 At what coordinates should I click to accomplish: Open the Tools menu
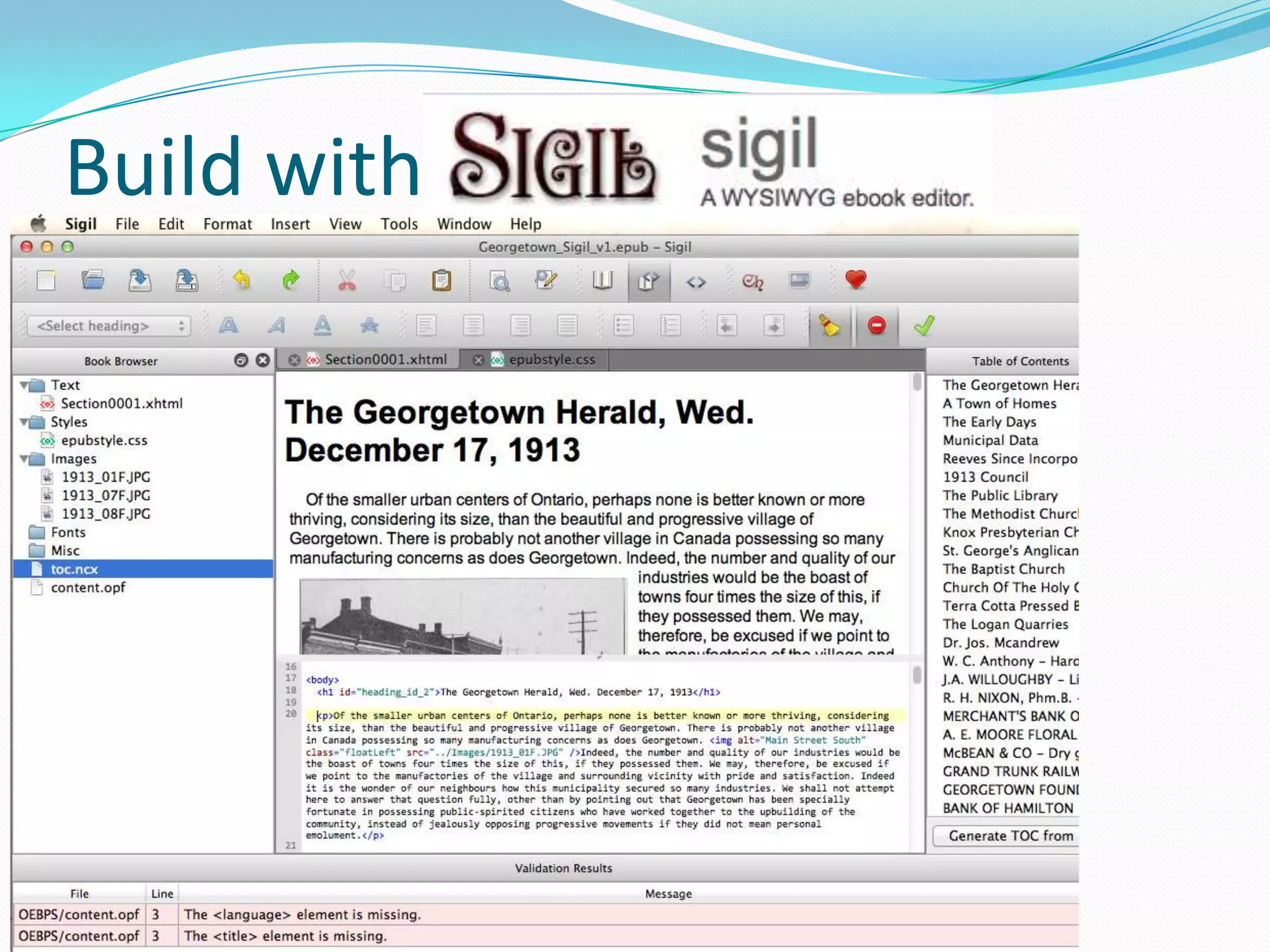(x=399, y=224)
